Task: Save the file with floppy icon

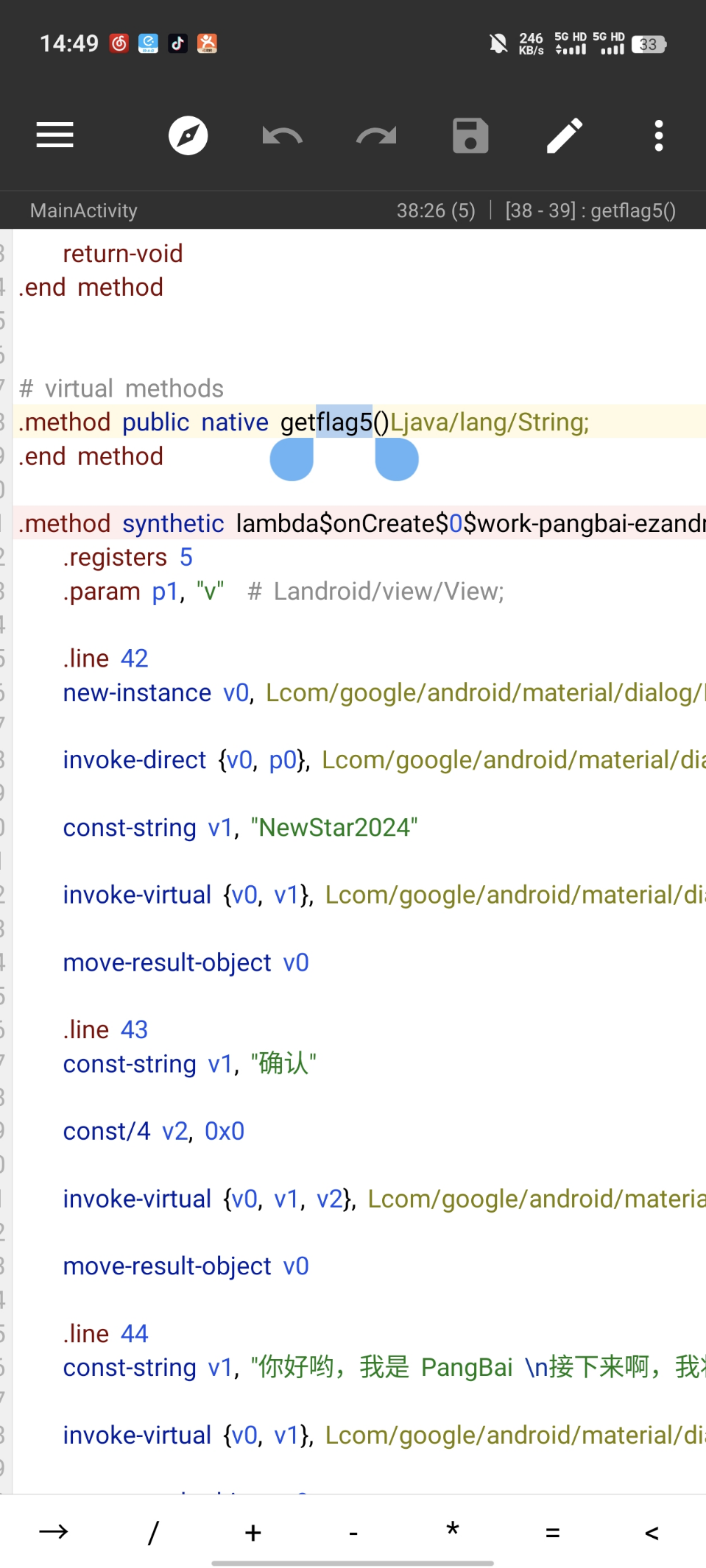Action: point(470,136)
